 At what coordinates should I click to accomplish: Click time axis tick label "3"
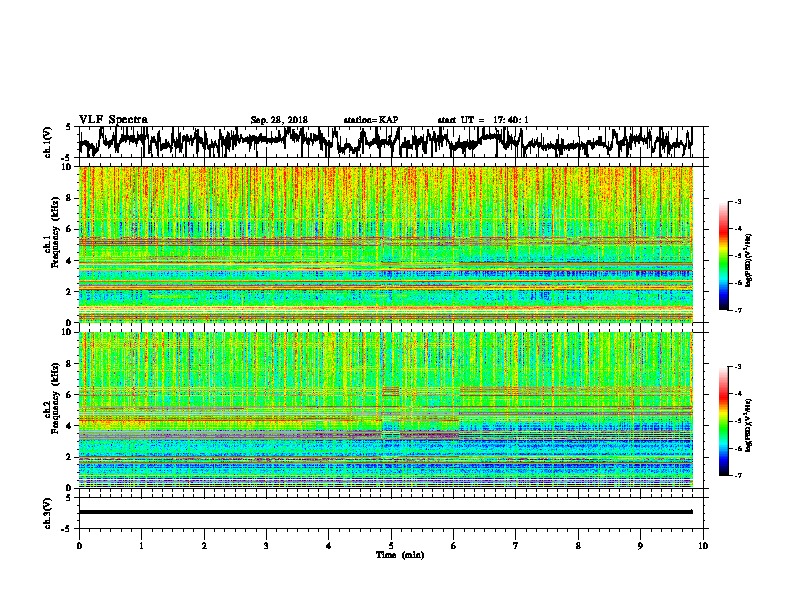[266, 546]
